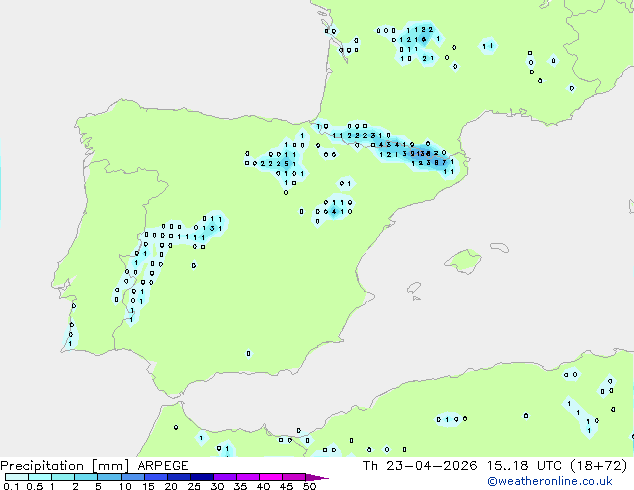Image resolution: width=634 pixels, height=490 pixels.
Task: Click the legend label '0.5'
Action: pos(34,486)
